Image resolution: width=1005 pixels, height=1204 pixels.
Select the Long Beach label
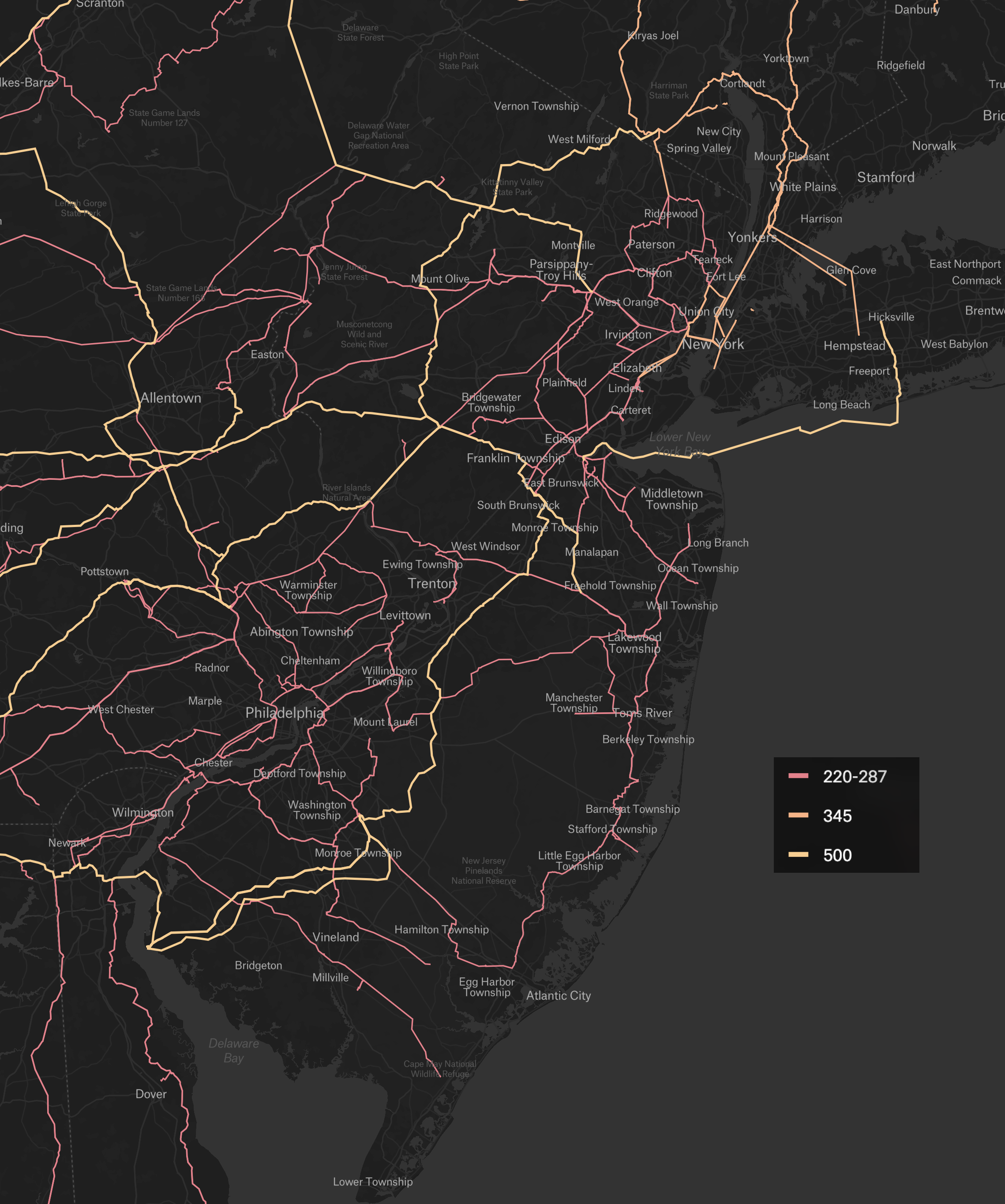click(x=841, y=404)
